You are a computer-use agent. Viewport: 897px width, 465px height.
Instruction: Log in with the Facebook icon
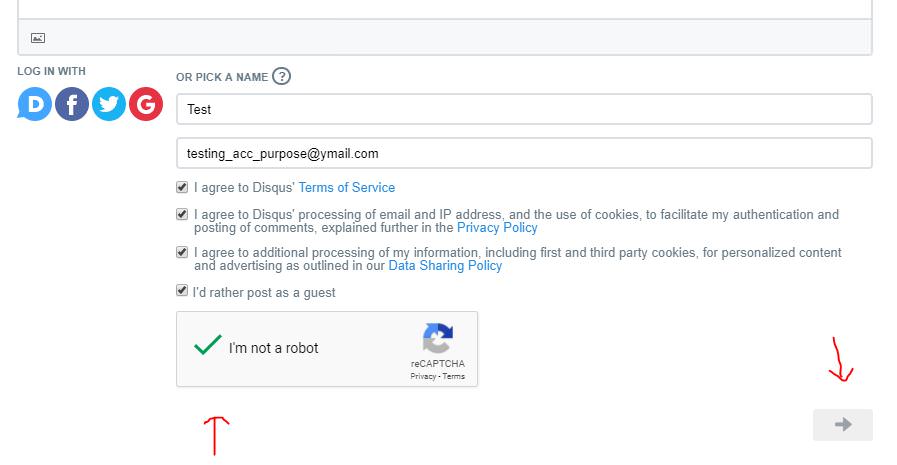72,104
